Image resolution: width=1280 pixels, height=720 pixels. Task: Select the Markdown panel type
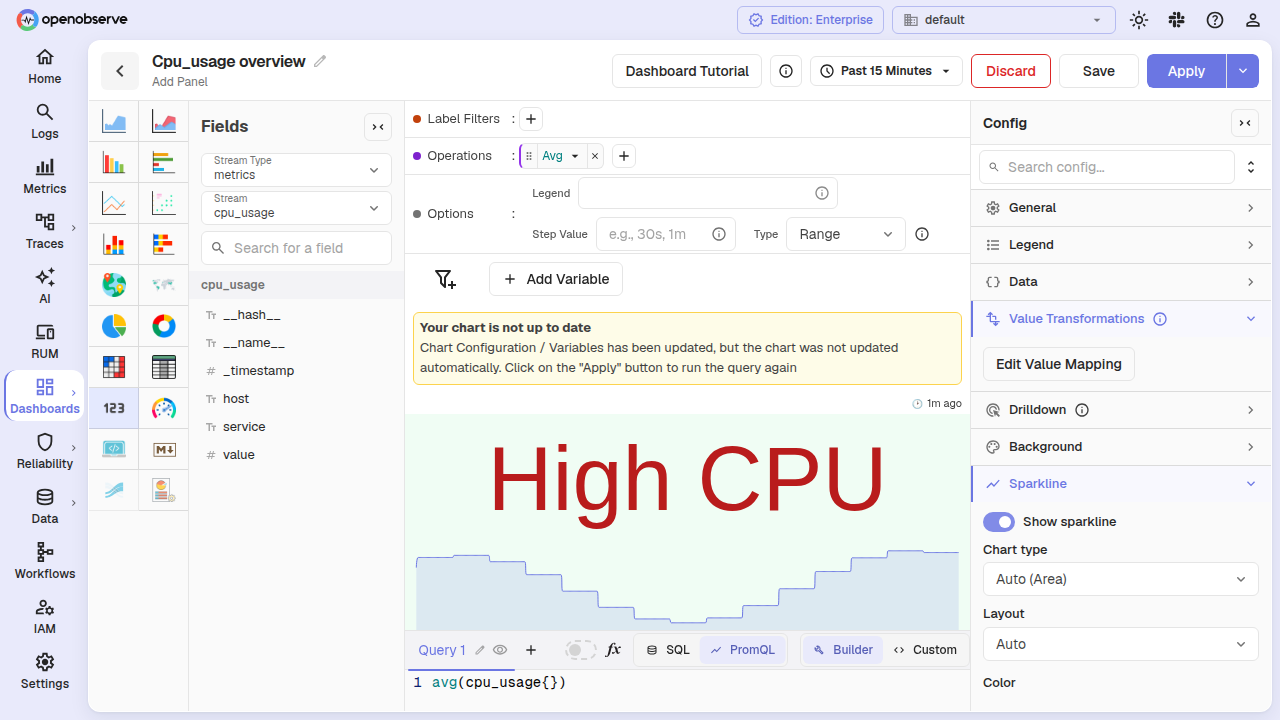point(164,449)
